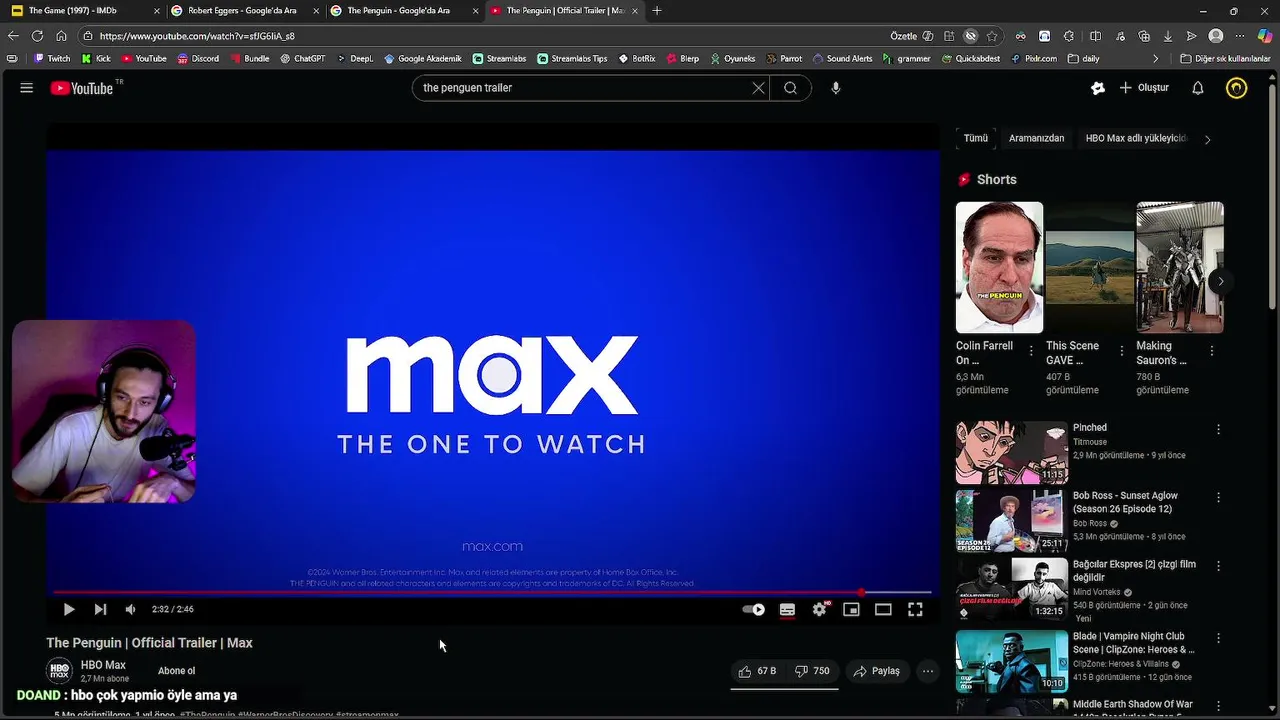Open Pinched video thumbnail
This screenshot has width=1280, height=720.
[x=1011, y=452]
